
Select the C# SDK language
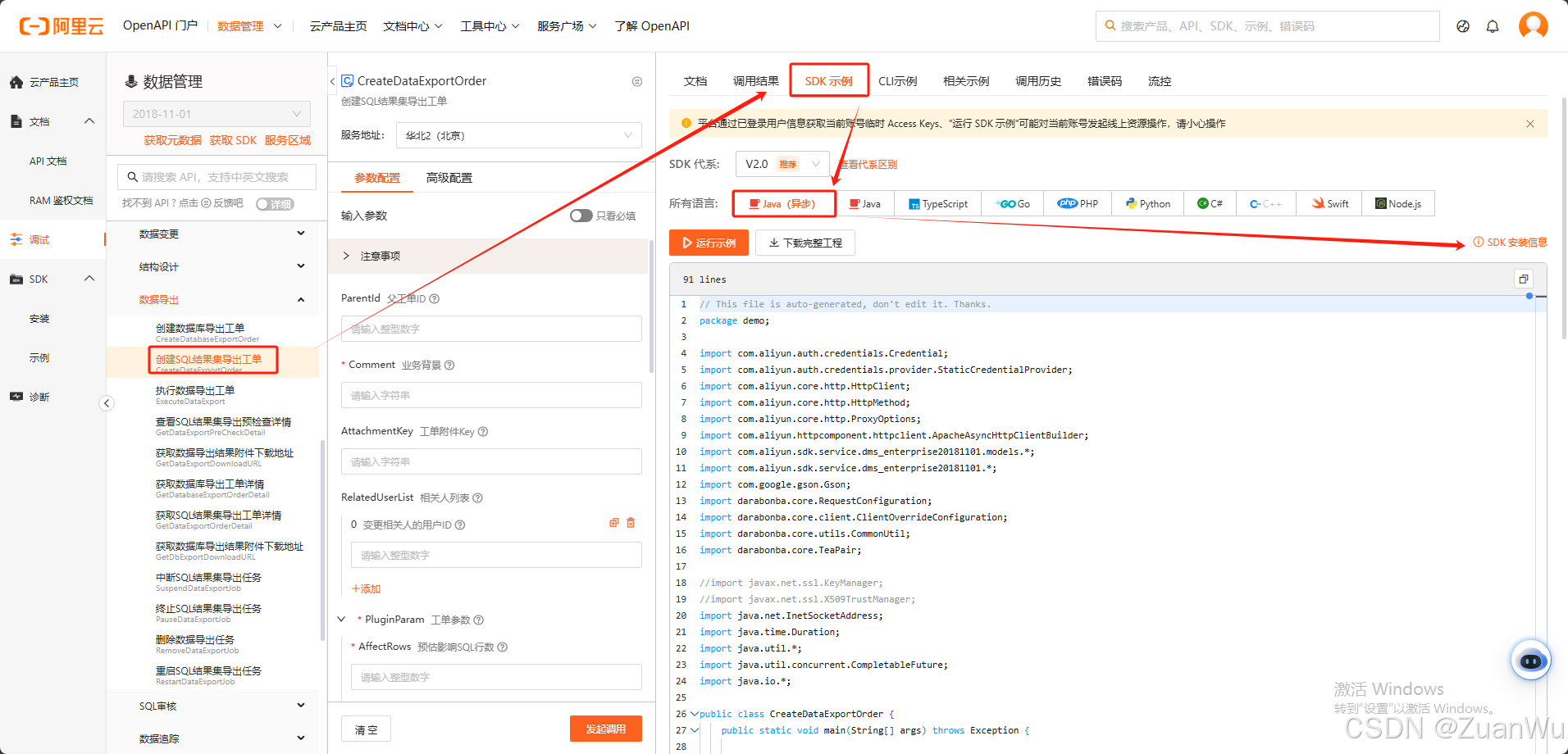pyautogui.click(x=1209, y=203)
